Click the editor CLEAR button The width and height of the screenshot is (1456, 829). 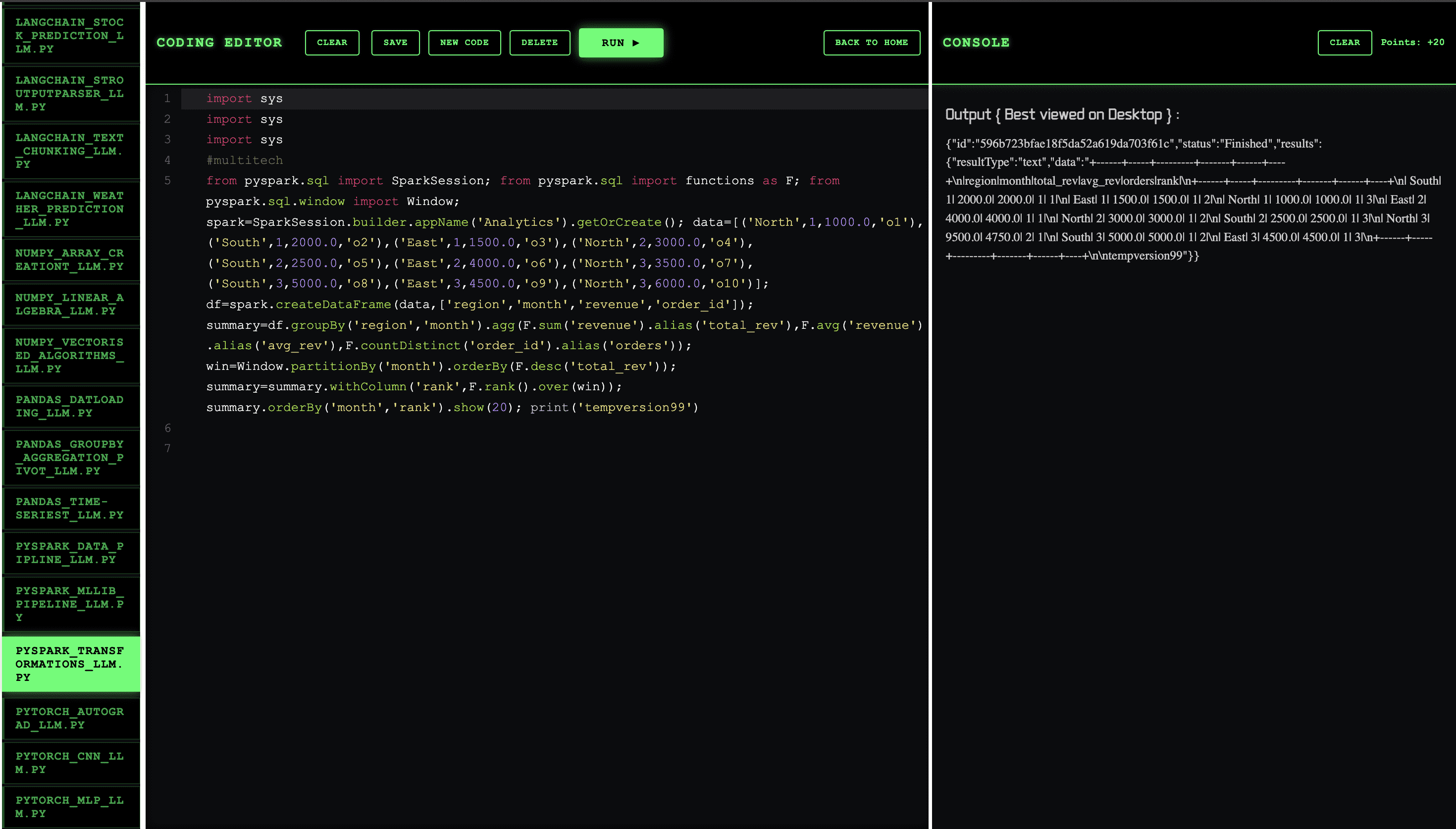point(332,43)
